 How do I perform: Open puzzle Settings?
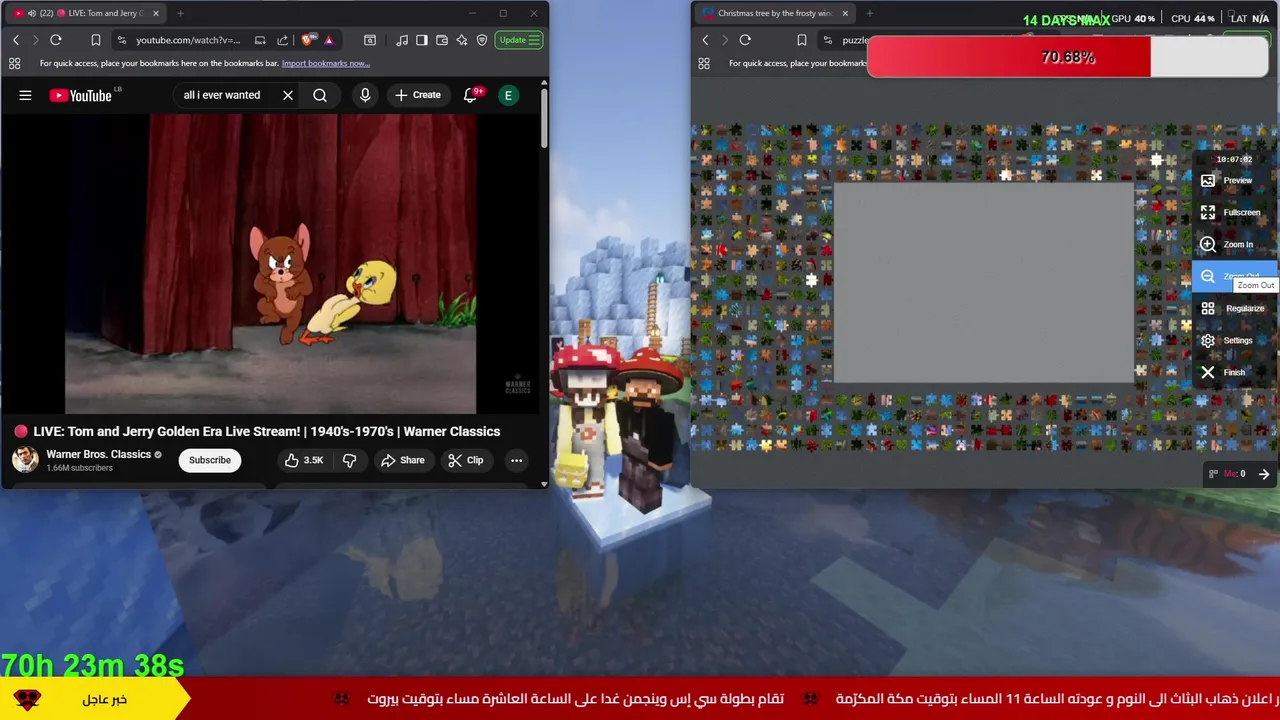[x=1236, y=341]
